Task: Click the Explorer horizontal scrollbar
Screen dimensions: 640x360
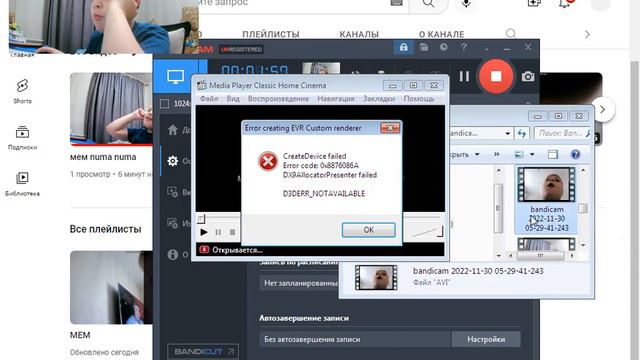Action: pos(540,256)
